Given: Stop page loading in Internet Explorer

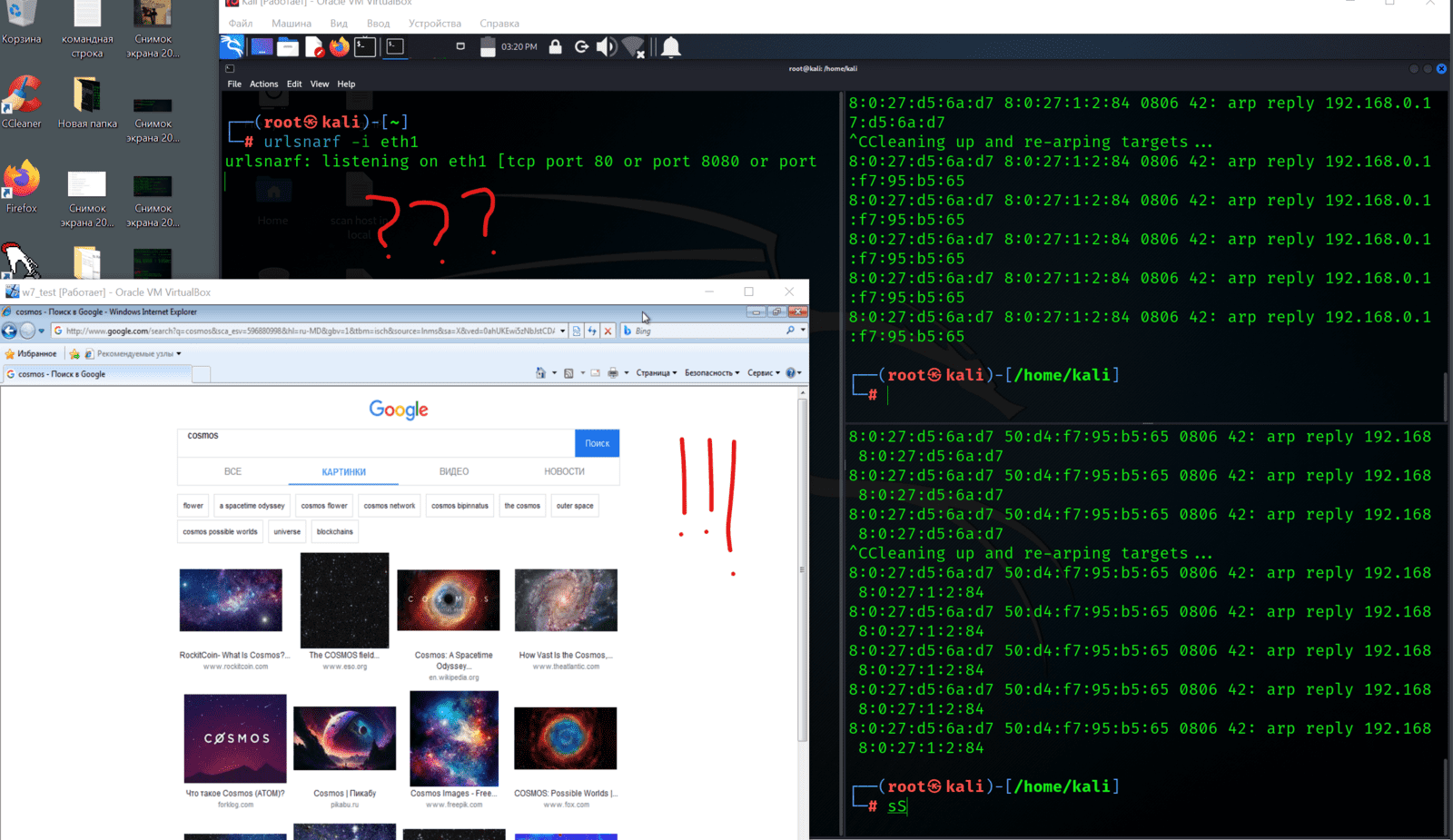Looking at the screenshot, I should 608,331.
